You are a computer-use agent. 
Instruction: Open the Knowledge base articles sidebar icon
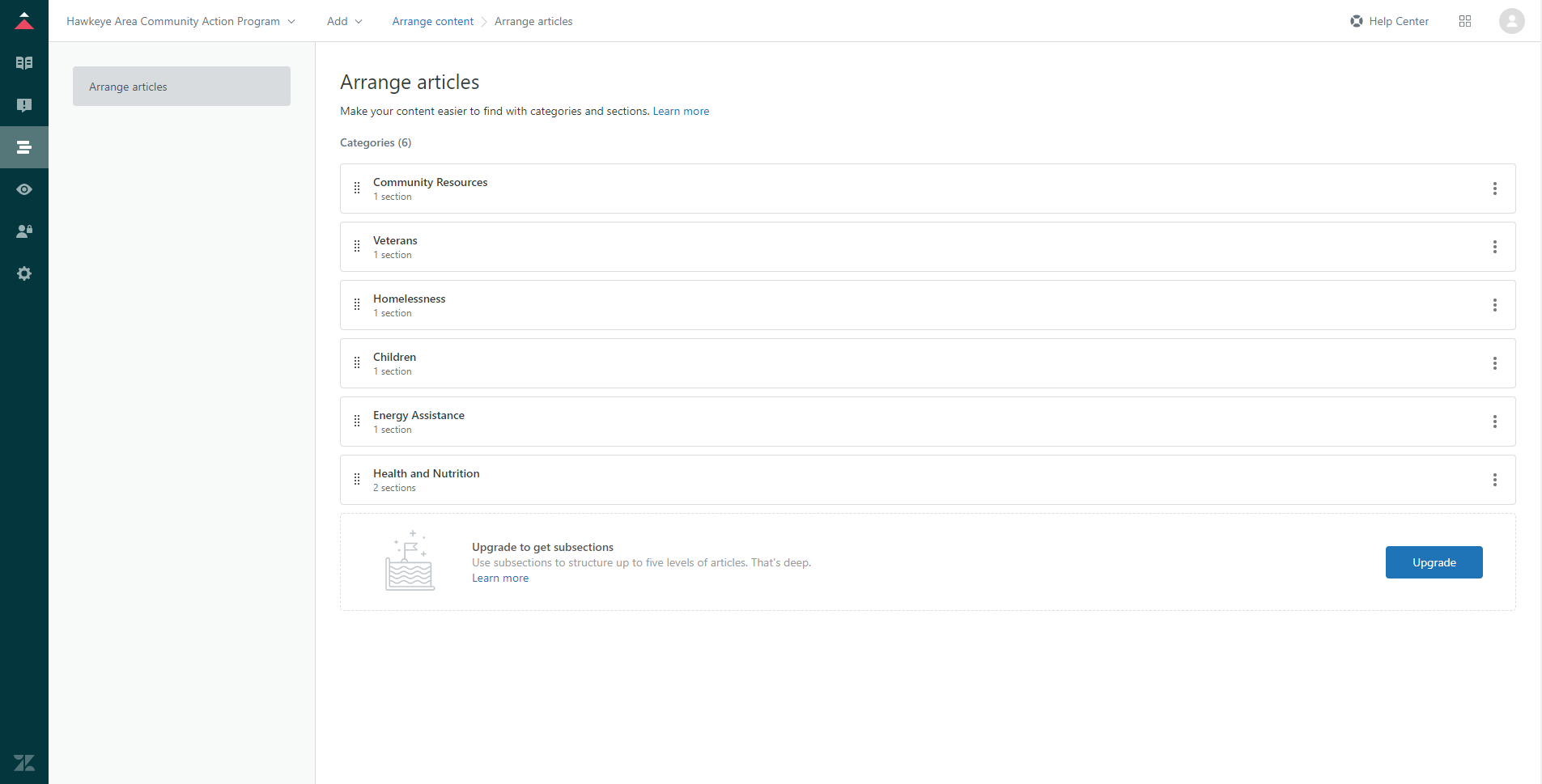click(24, 63)
